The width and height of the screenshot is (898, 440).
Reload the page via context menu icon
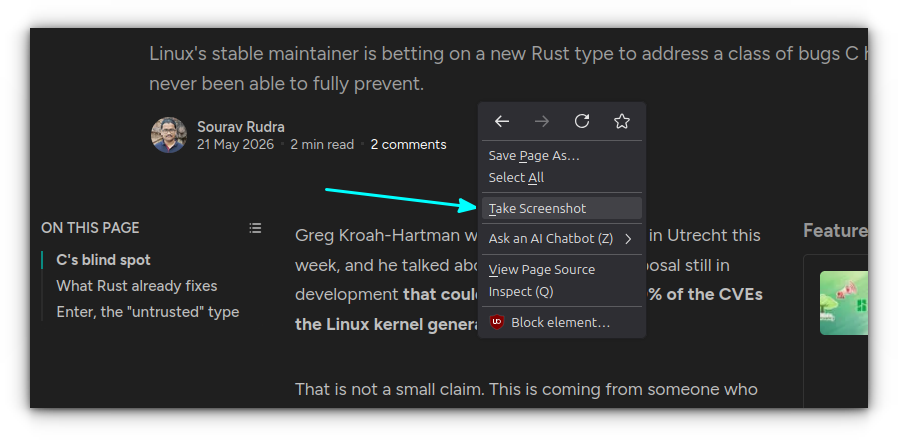(x=582, y=121)
